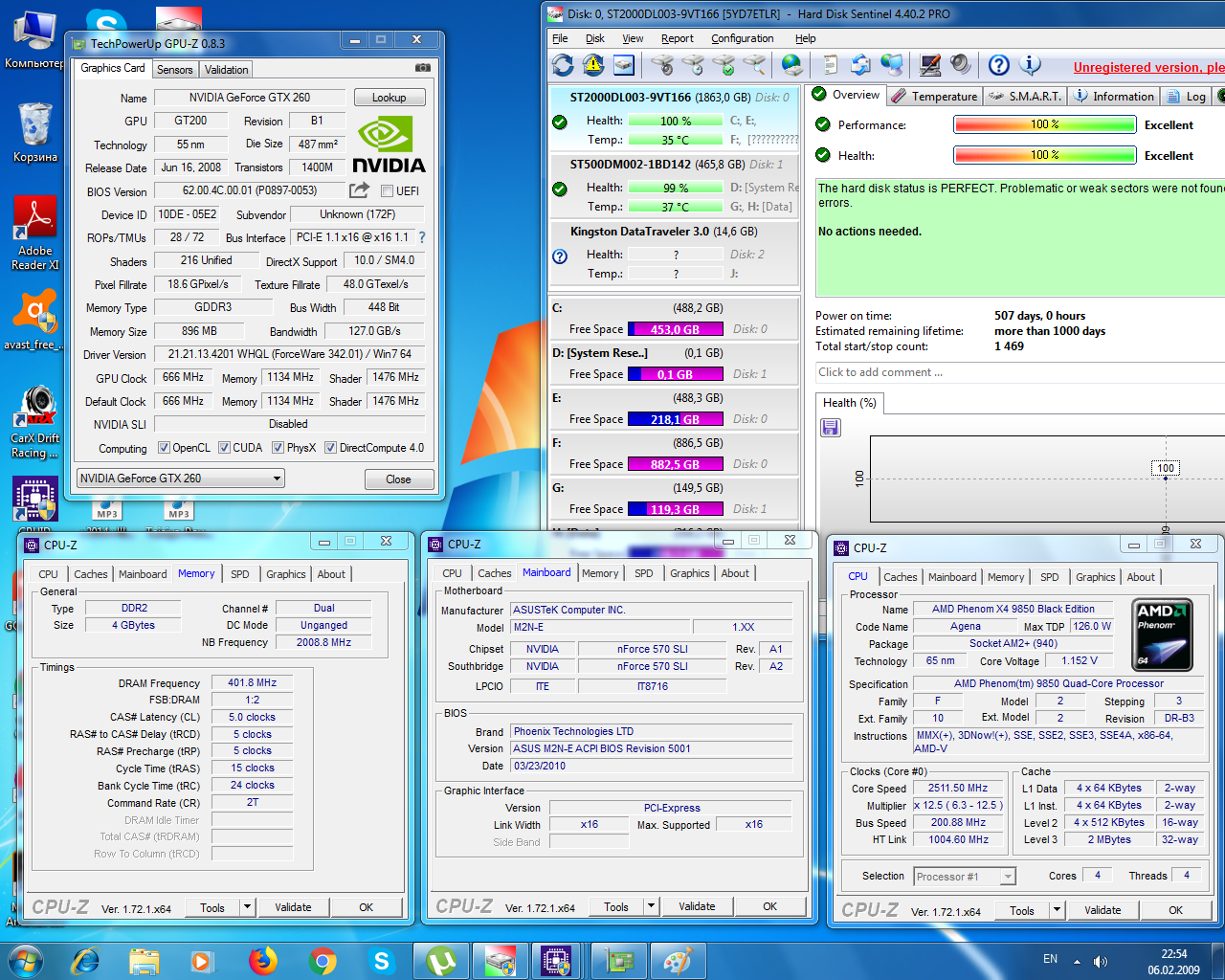Toggle the UEFI checkbox in GPU-Z

388,191
